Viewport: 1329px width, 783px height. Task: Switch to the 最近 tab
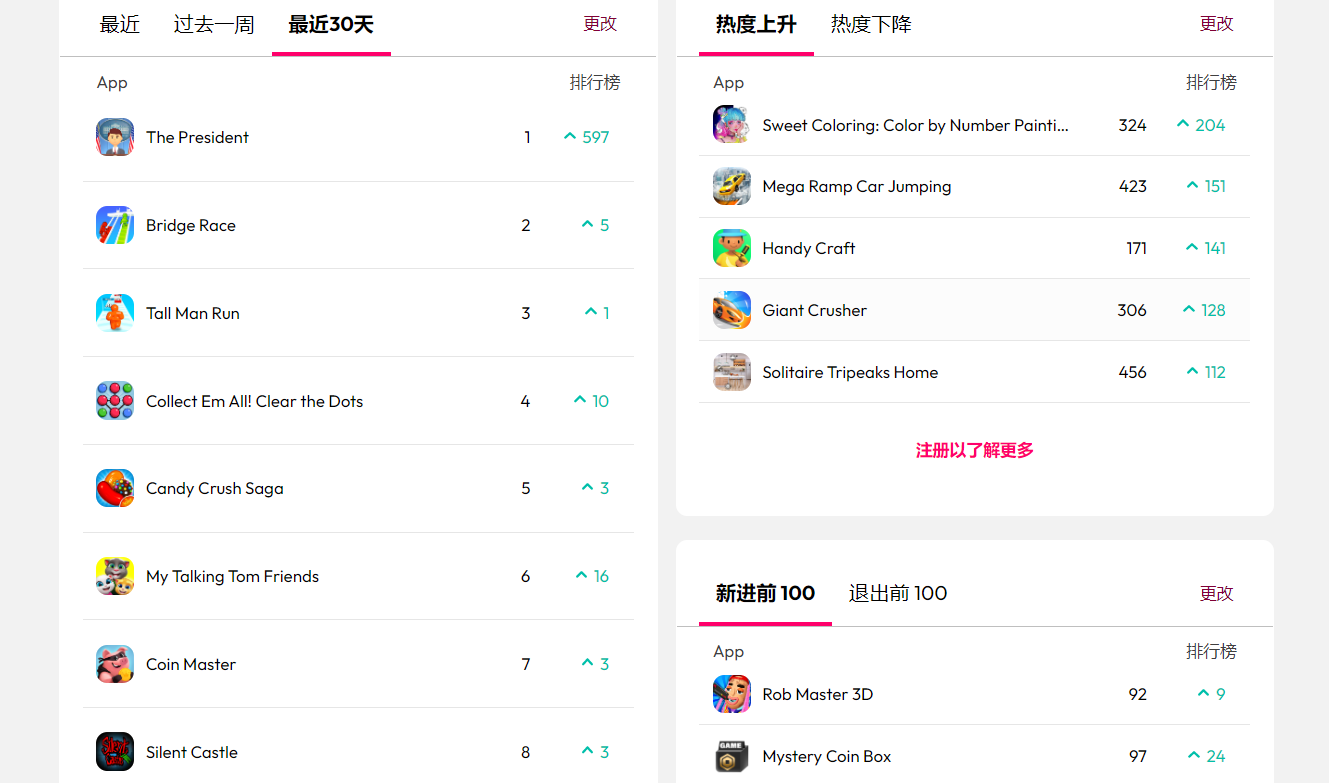[x=120, y=24]
